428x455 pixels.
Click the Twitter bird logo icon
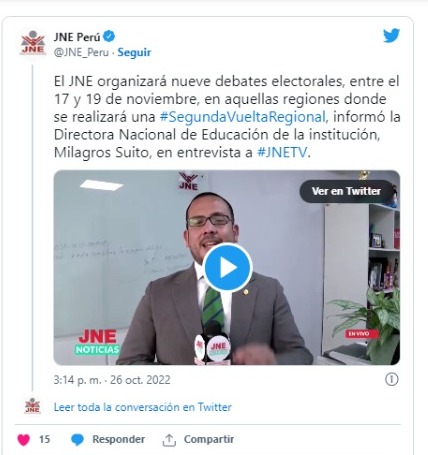(391, 35)
